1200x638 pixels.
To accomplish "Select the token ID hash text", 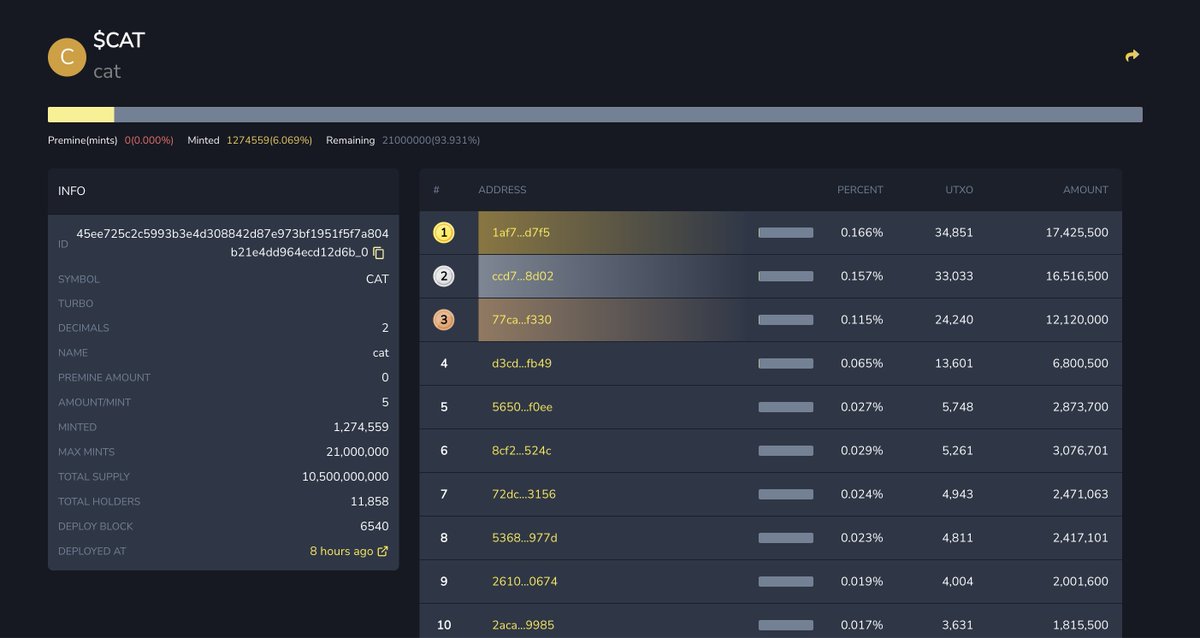I will (232, 243).
